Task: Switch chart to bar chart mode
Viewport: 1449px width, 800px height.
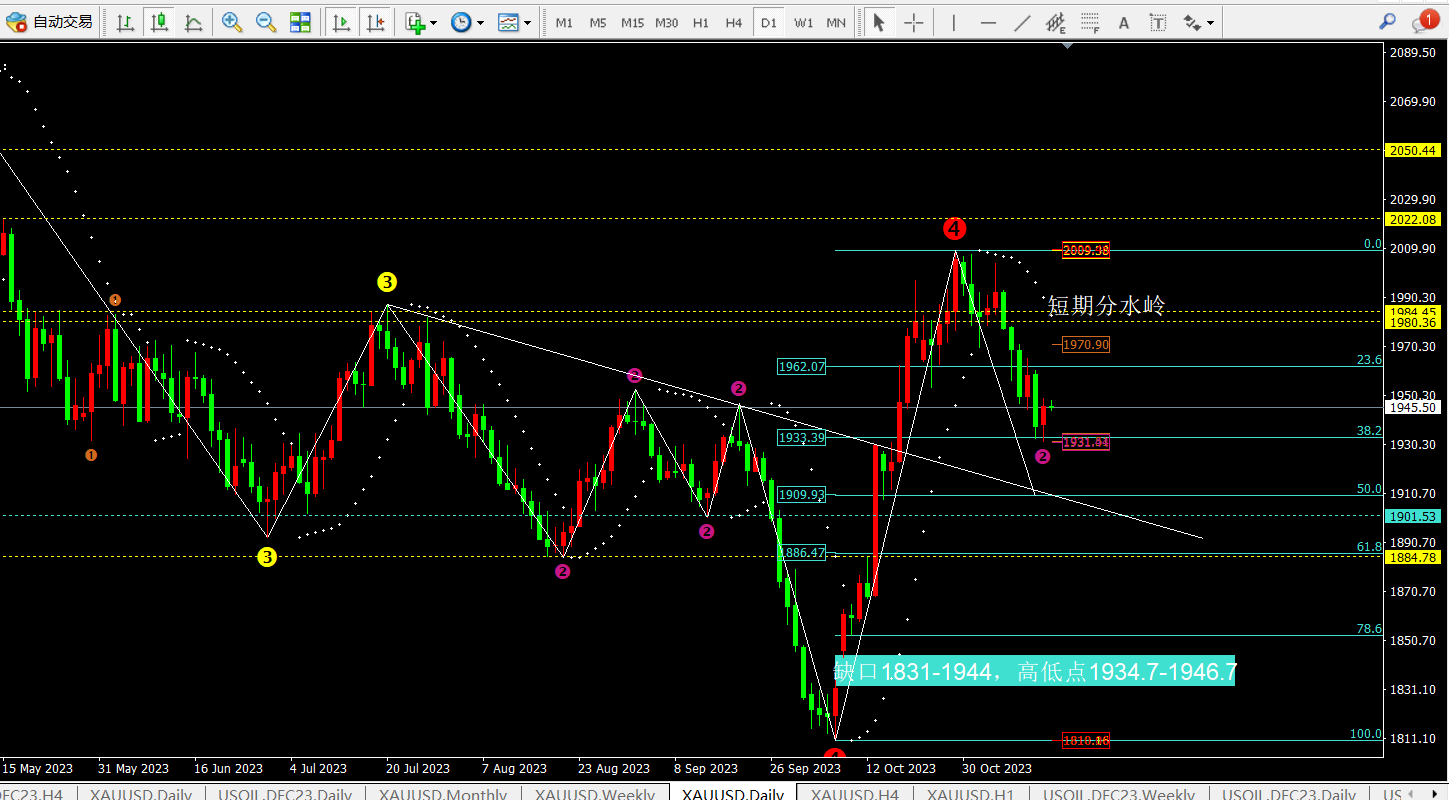Action: point(125,22)
